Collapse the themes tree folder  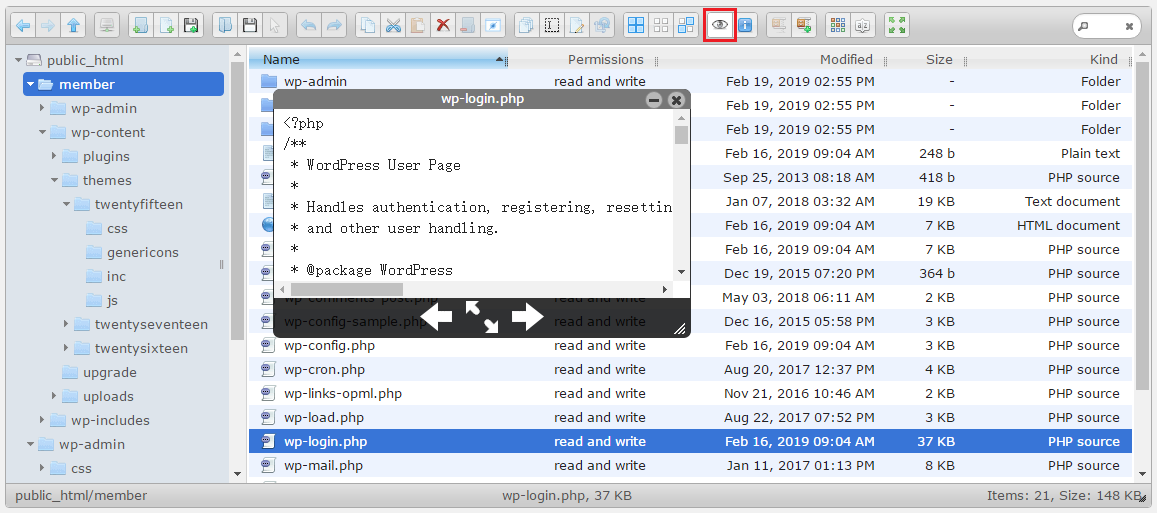(x=54, y=180)
